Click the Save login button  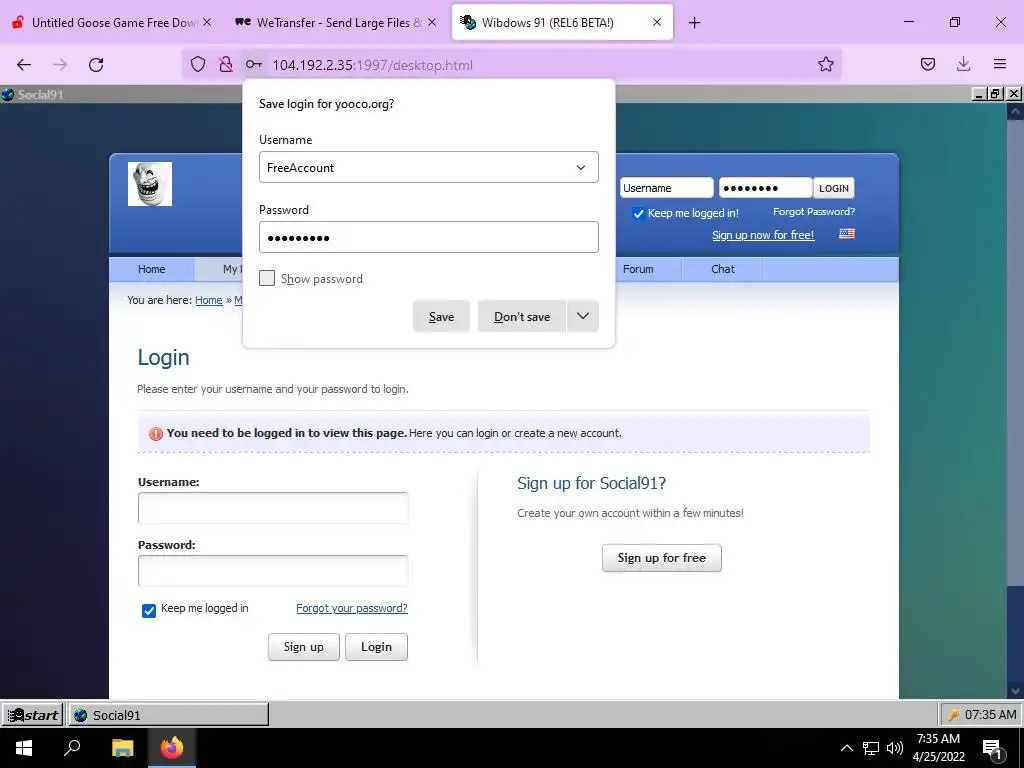(x=441, y=316)
